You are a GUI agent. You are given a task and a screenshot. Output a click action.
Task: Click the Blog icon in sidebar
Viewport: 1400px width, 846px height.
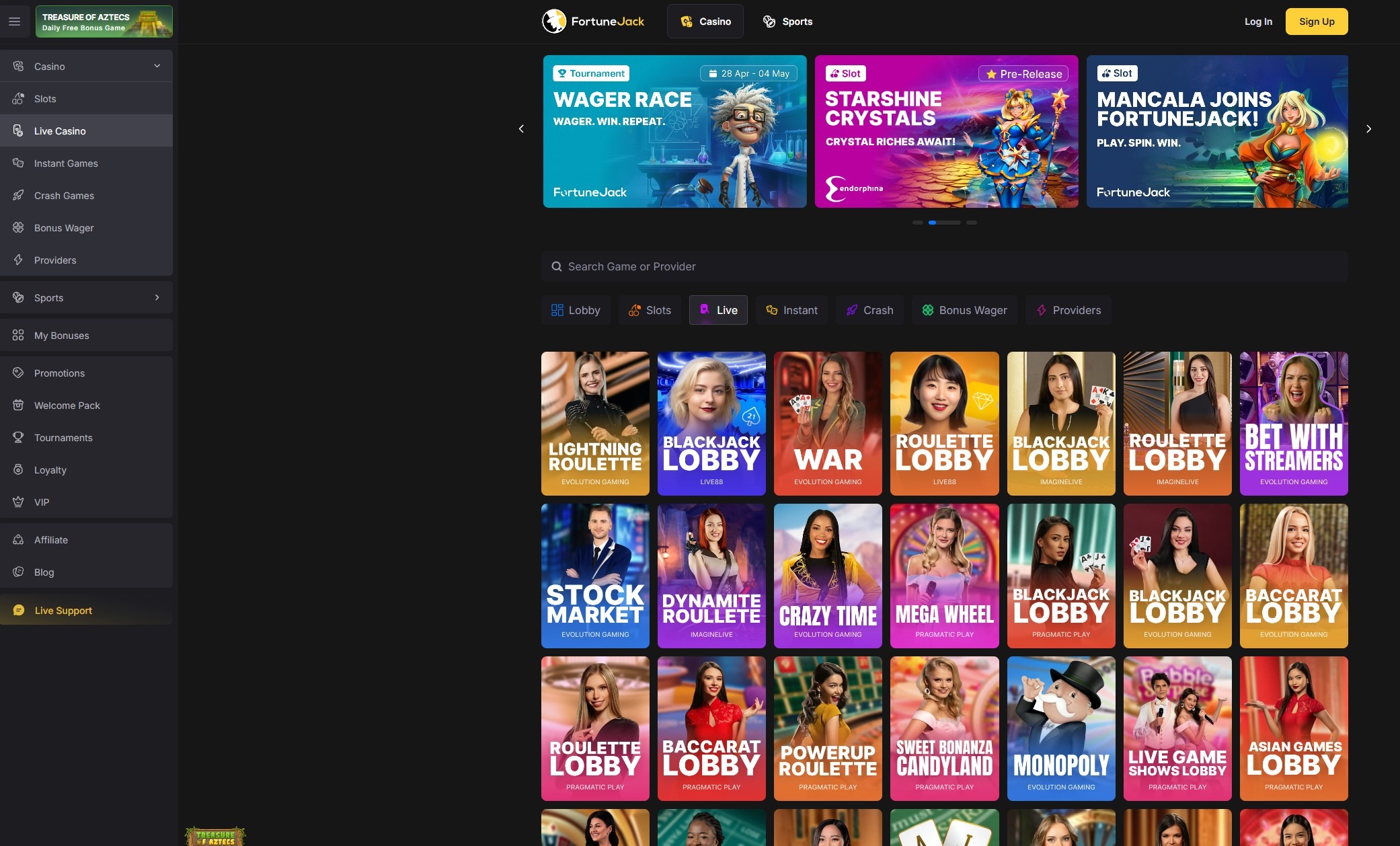pos(18,572)
